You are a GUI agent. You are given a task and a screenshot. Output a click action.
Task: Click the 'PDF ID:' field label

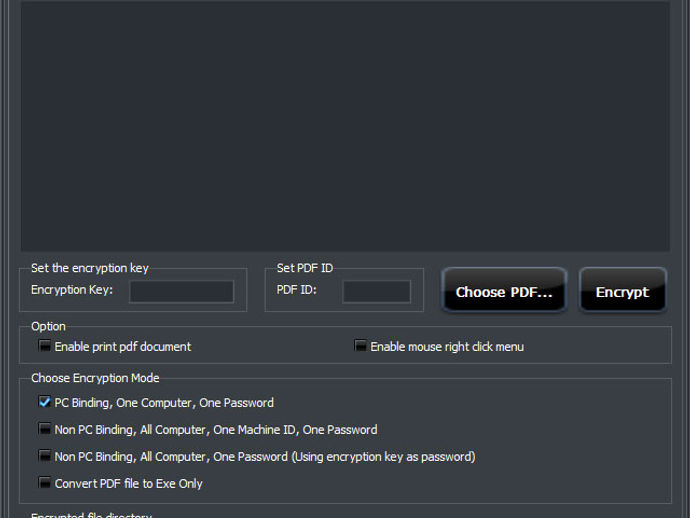[x=297, y=290]
